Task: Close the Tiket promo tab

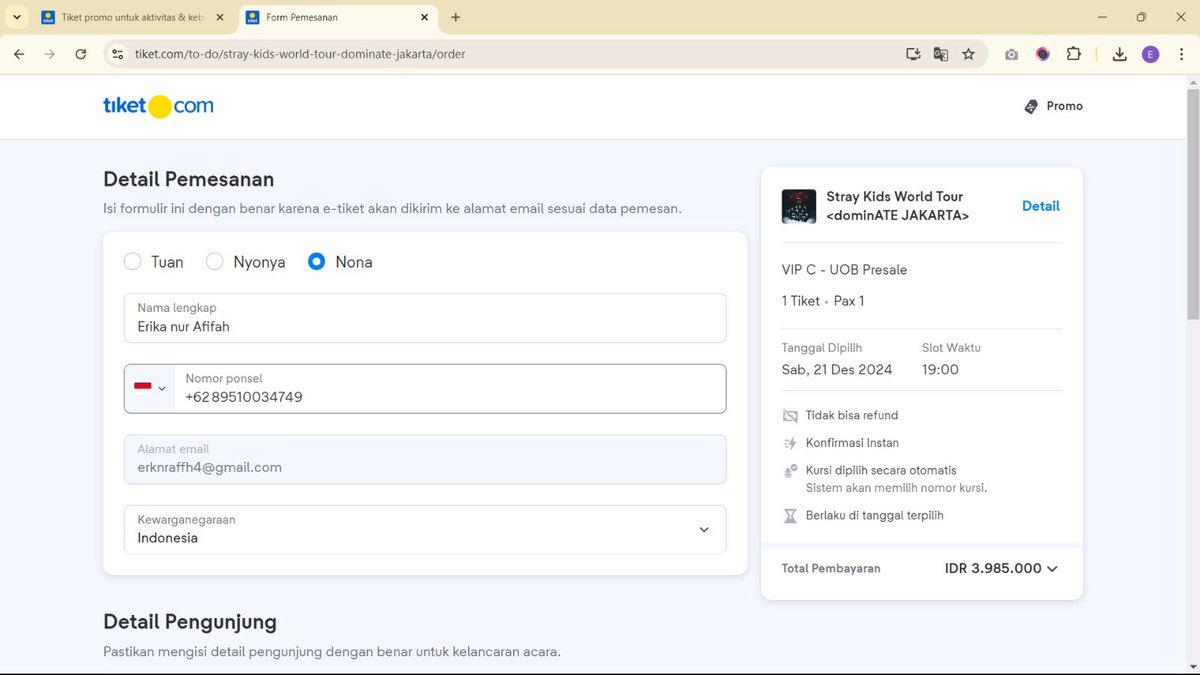Action: 220,17
